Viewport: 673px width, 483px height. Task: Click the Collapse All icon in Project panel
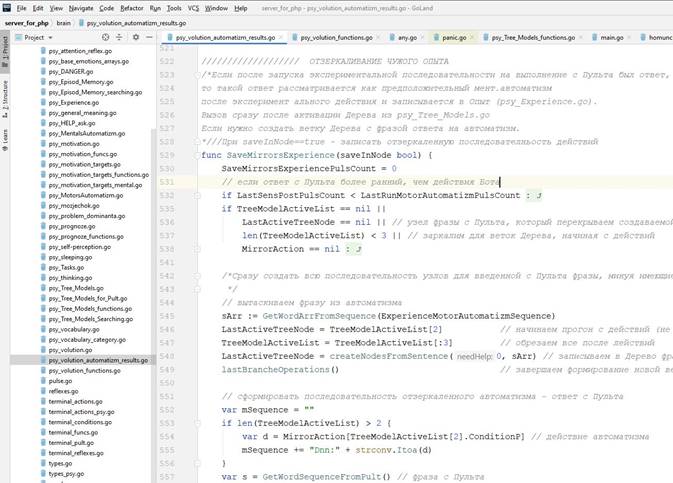pyautogui.click(x=119, y=37)
